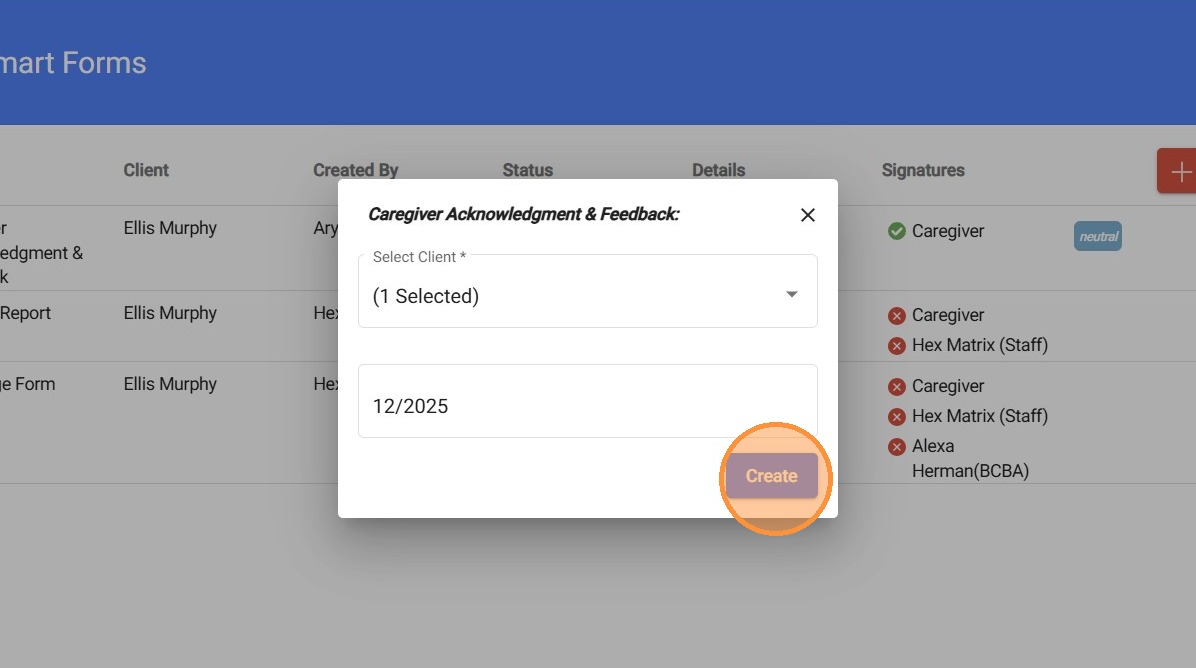
Task: Click red X icon beside Alexa Herman(BCBA)
Action: (x=896, y=446)
